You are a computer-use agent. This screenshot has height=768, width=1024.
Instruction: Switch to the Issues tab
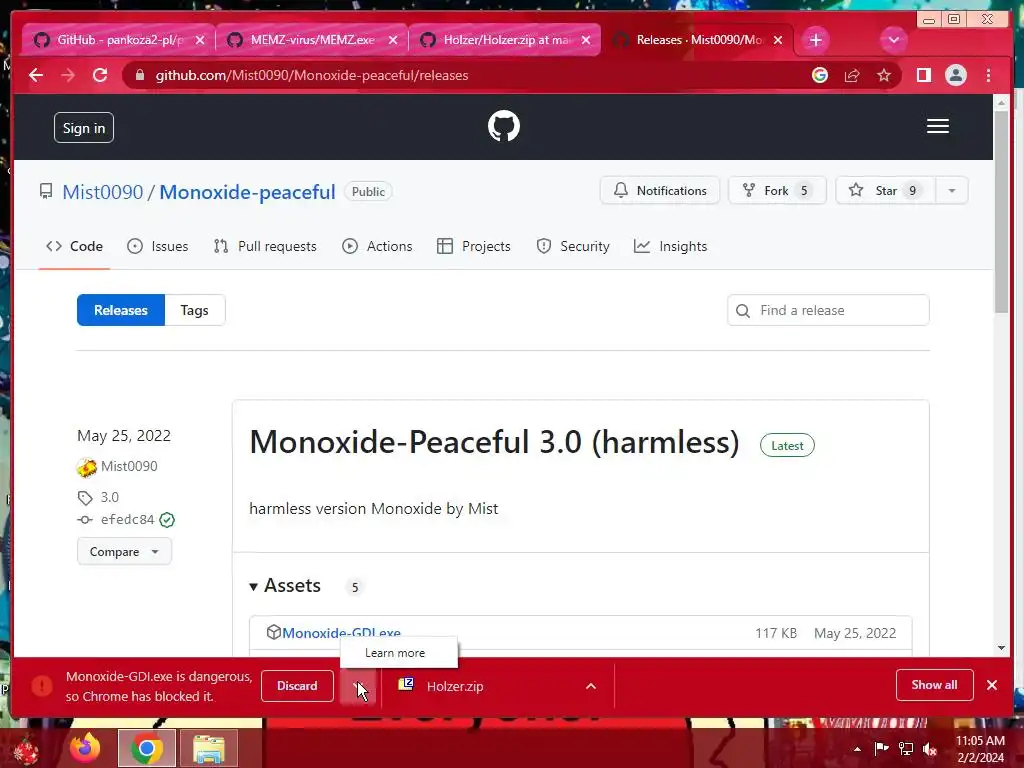coord(157,246)
